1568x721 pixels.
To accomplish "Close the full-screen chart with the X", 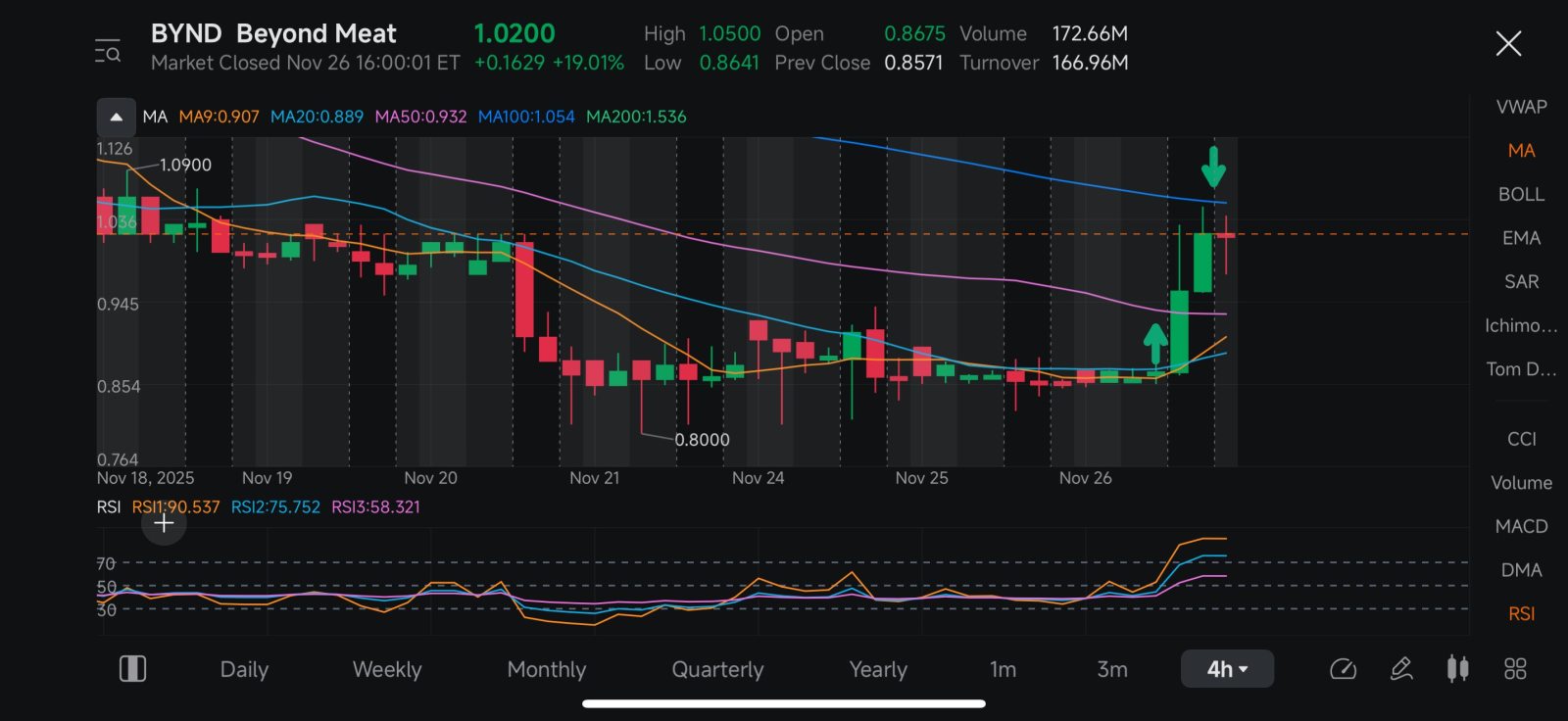I will pos(1508,43).
